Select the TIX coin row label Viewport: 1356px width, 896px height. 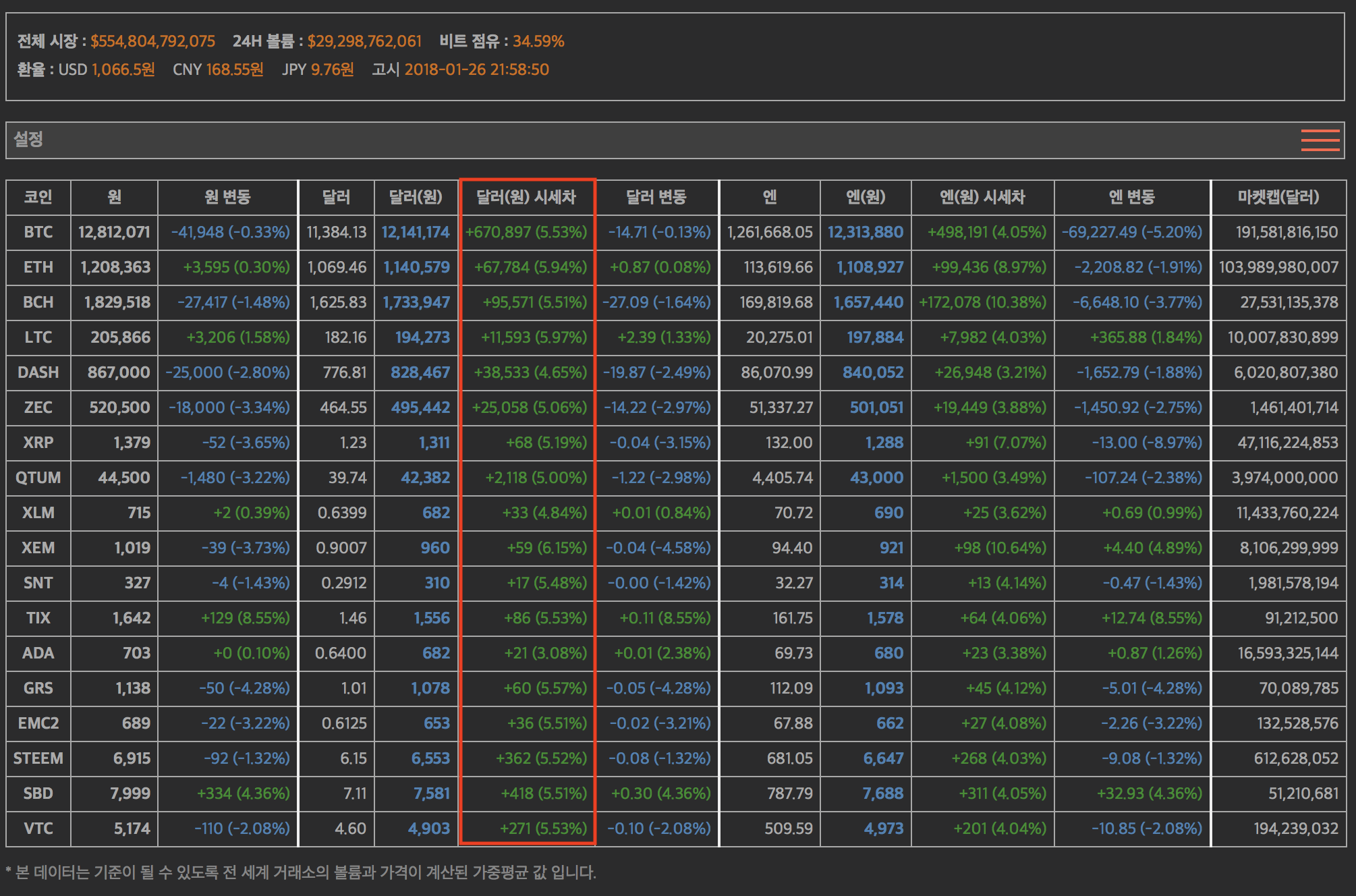38,618
